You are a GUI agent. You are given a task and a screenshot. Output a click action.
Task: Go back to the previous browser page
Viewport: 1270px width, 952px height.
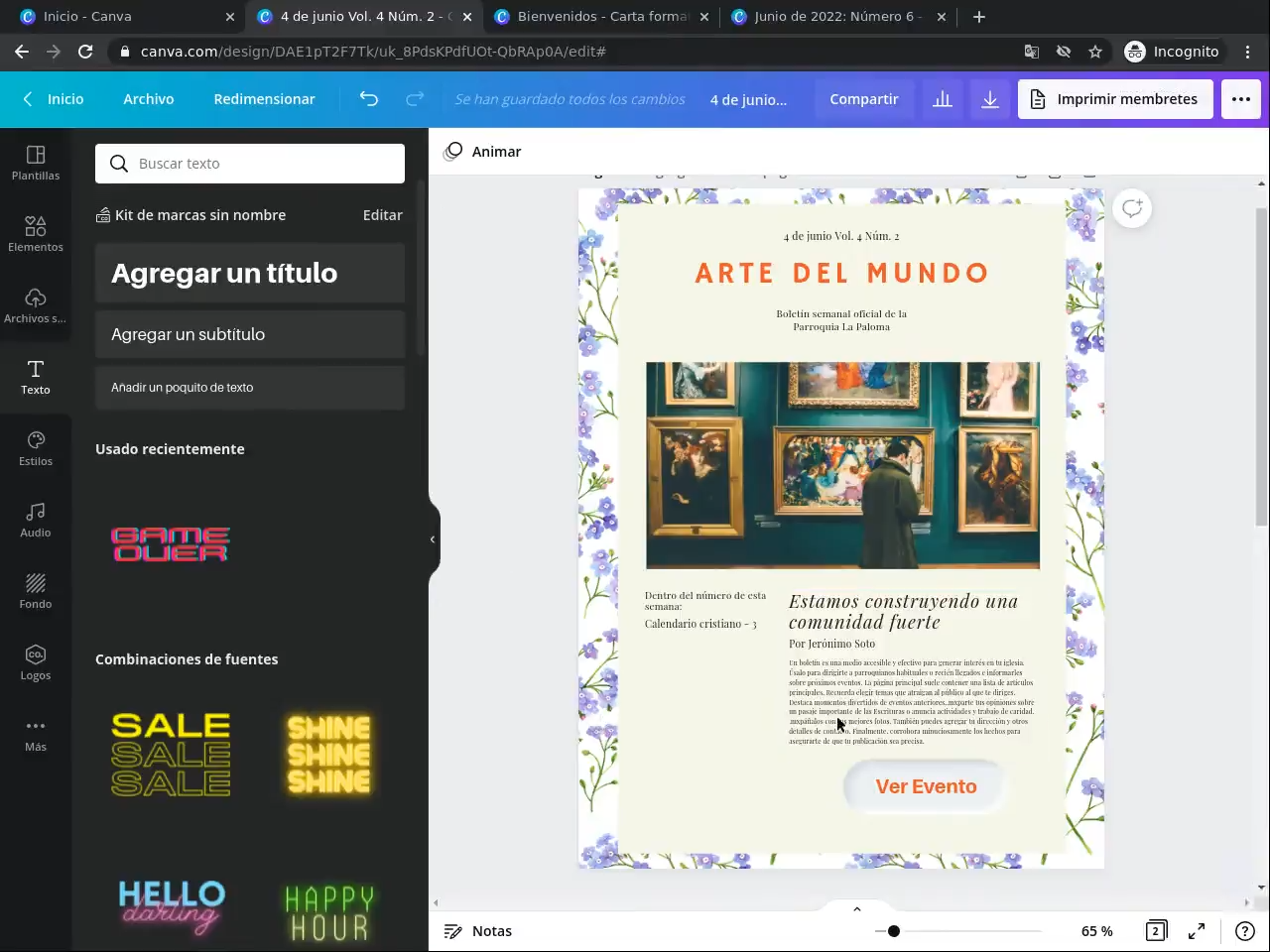coord(22,52)
